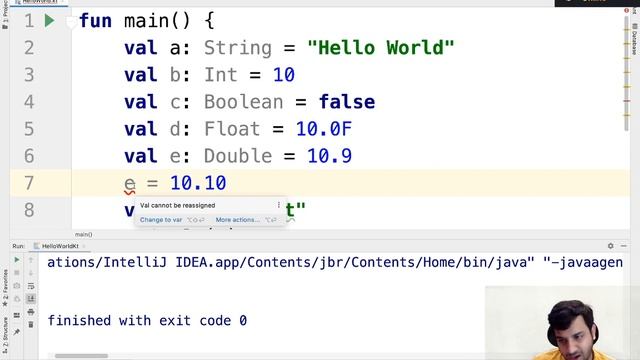
Task: Open the Favorites tool window
Action: pos(5,288)
